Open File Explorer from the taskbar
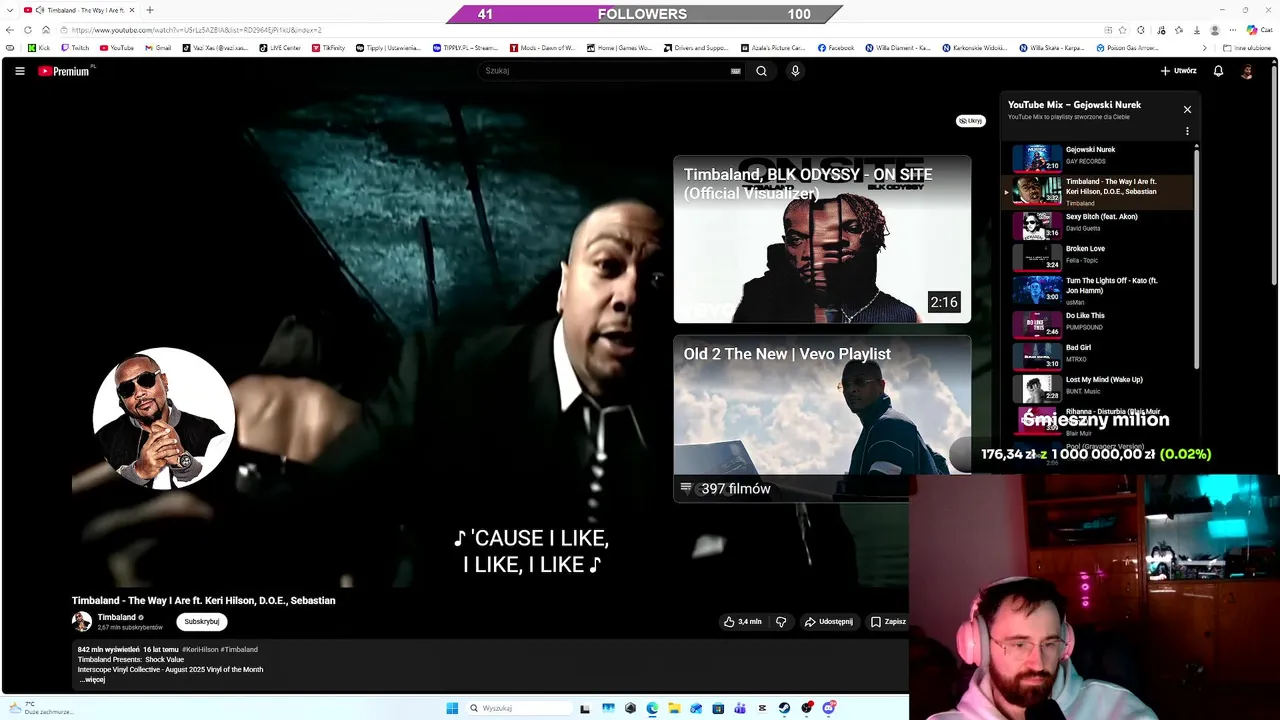This screenshot has height=720, width=1280. click(x=674, y=708)
